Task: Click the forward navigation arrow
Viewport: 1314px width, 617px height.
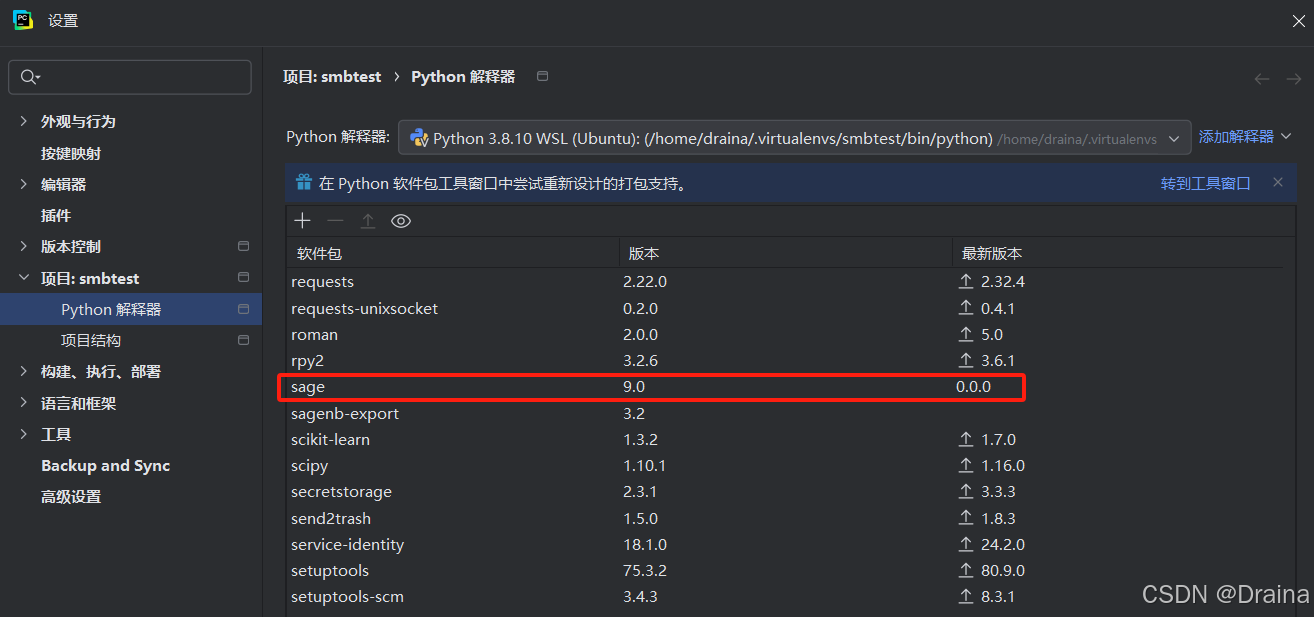Action: tap(1293, 79)
